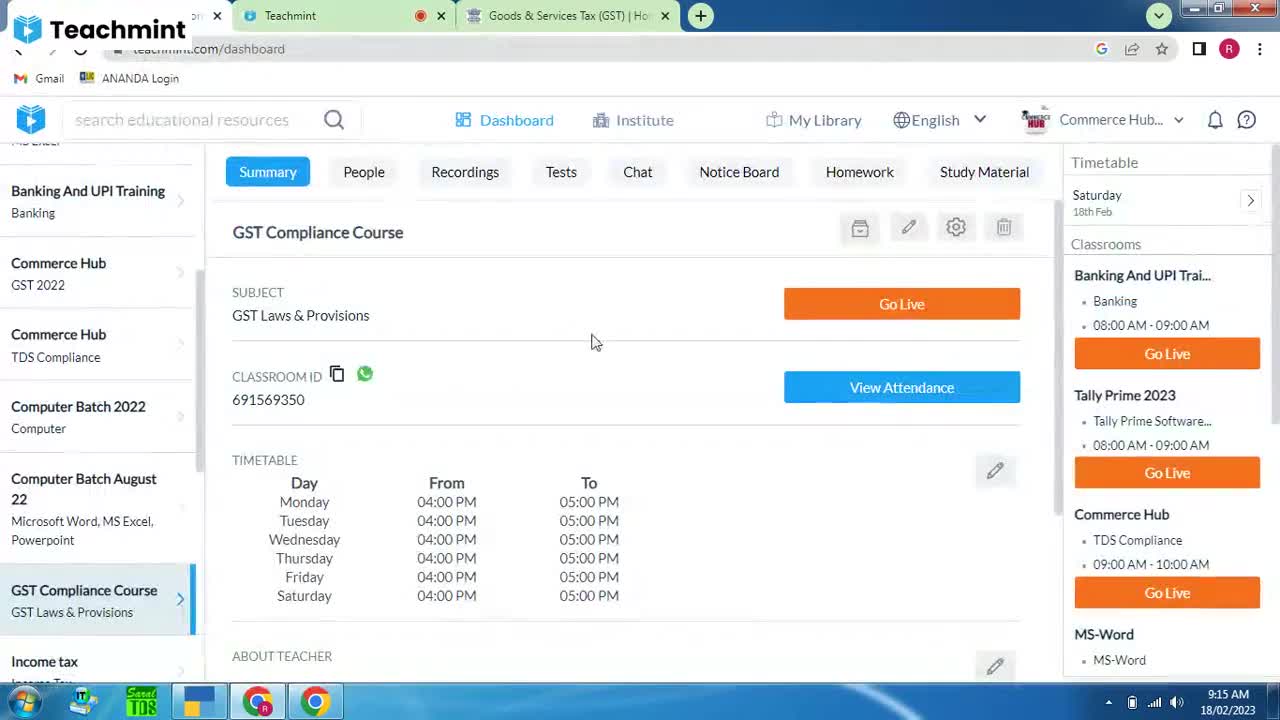Open Chrome taskbar icon with R badge
The height and width of the screenshot is (720, 1280).
pyautogui.click(x=258, y=702)
